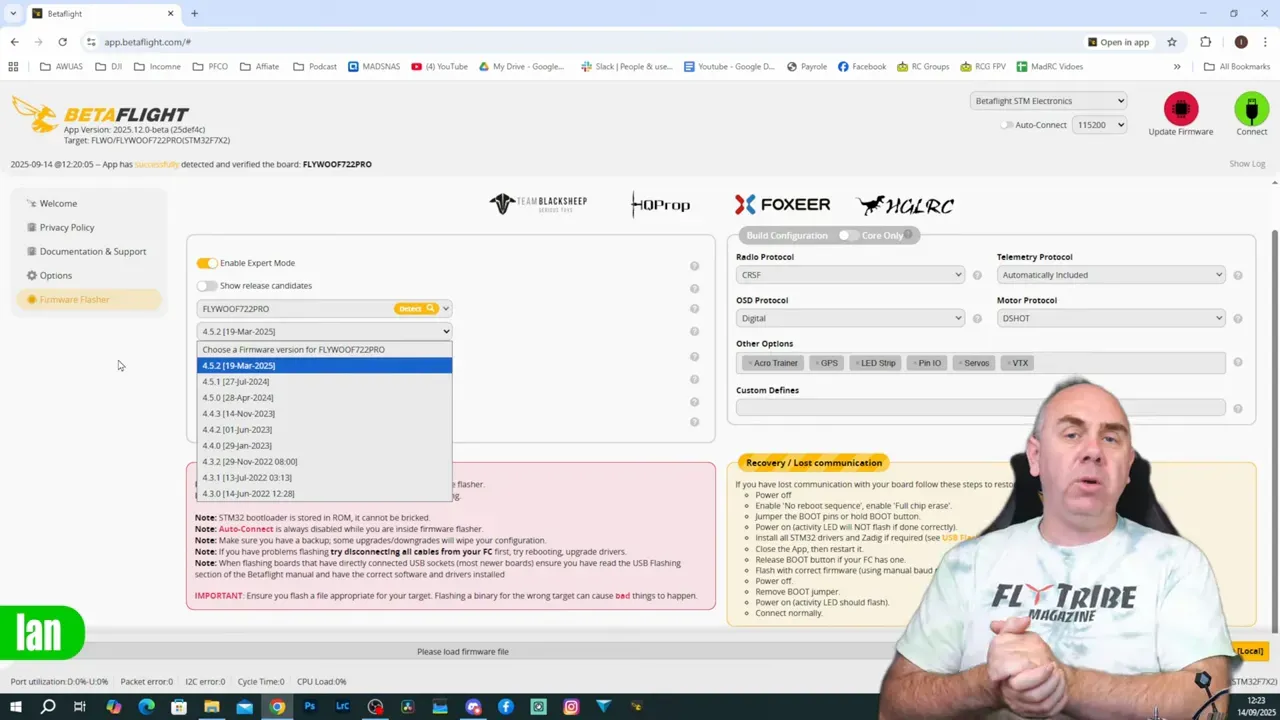This screenshot has height=720, width=1280.
Task: Bookmark this page with the star icon
Action: pos(1172,42)
